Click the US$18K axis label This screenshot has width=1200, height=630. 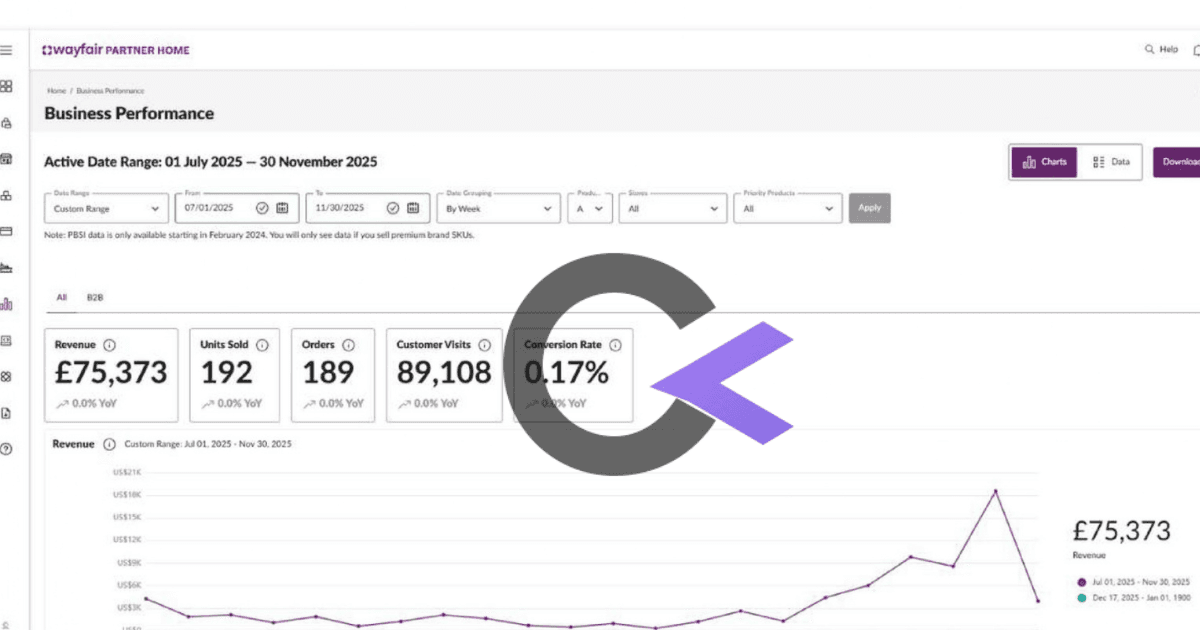click(x=128, y=495)
